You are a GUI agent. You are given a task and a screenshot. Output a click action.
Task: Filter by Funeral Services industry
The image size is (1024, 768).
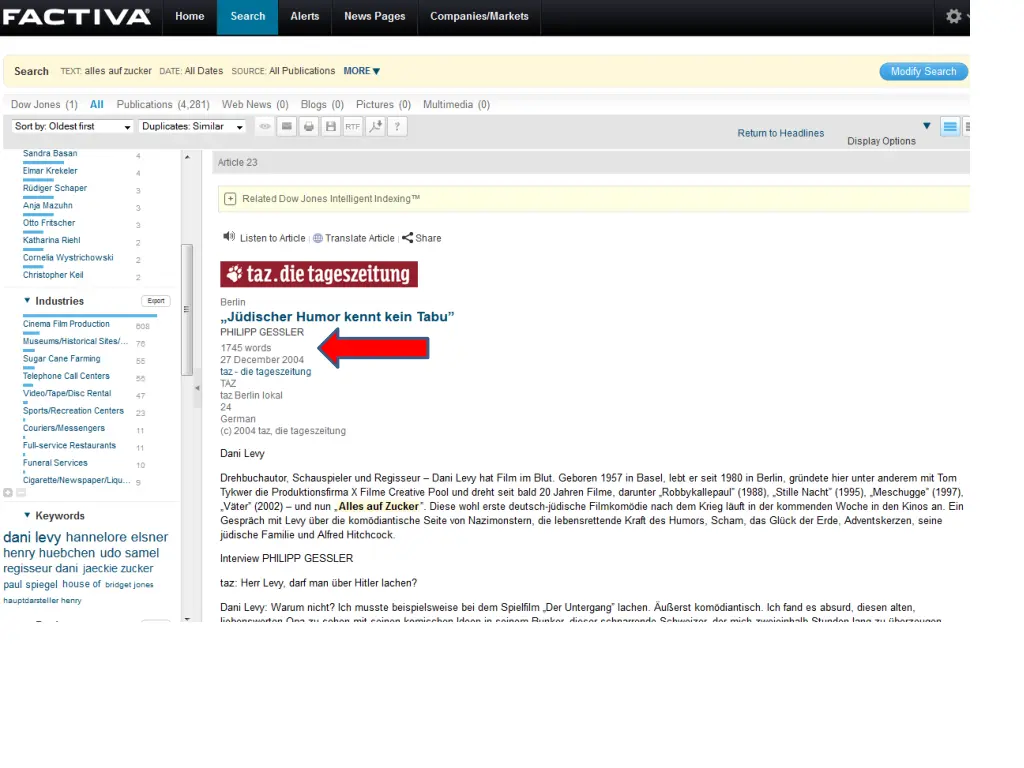point(55,462)
